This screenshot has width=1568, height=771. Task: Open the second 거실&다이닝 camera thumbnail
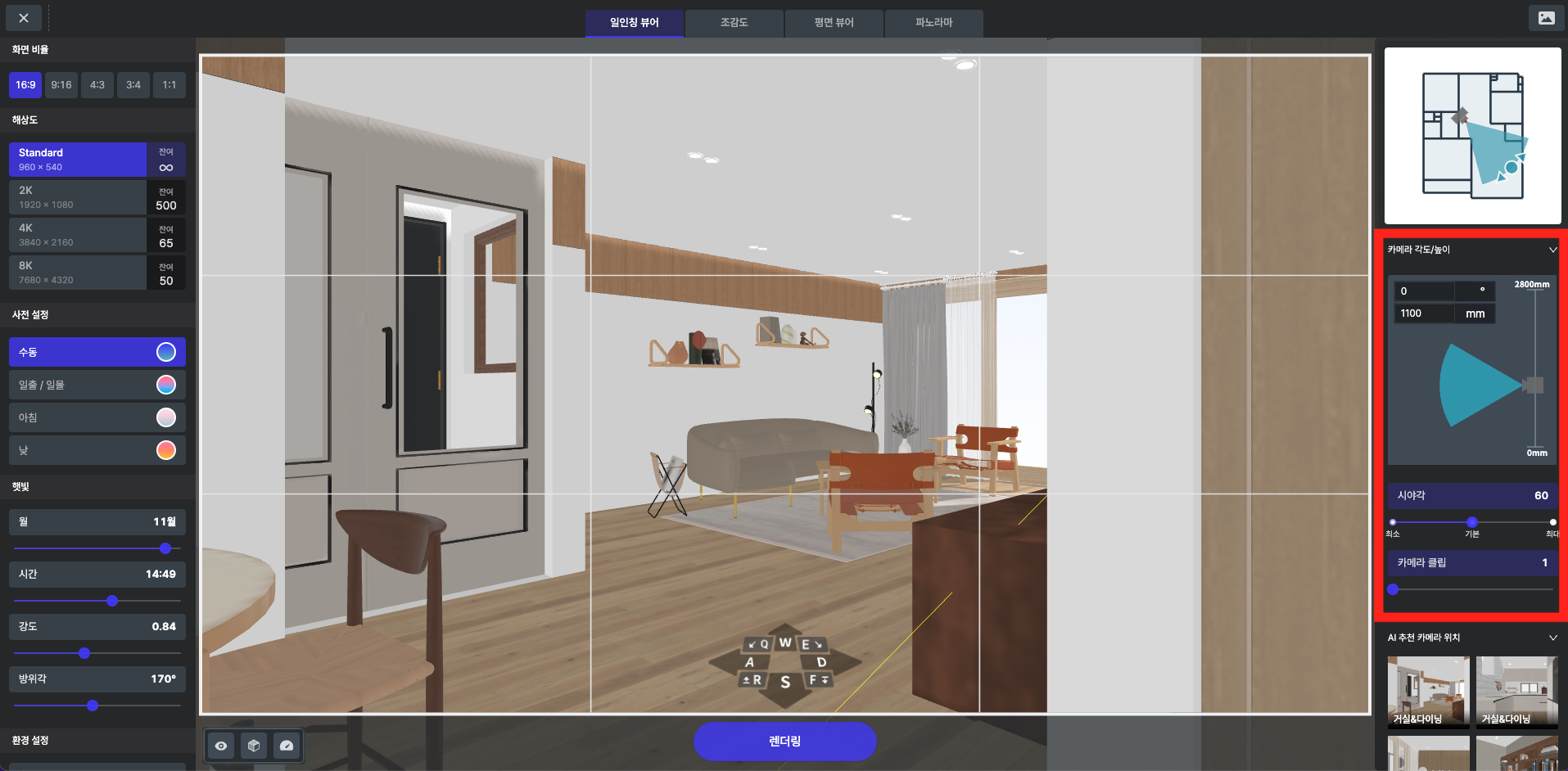[1517, 692]
